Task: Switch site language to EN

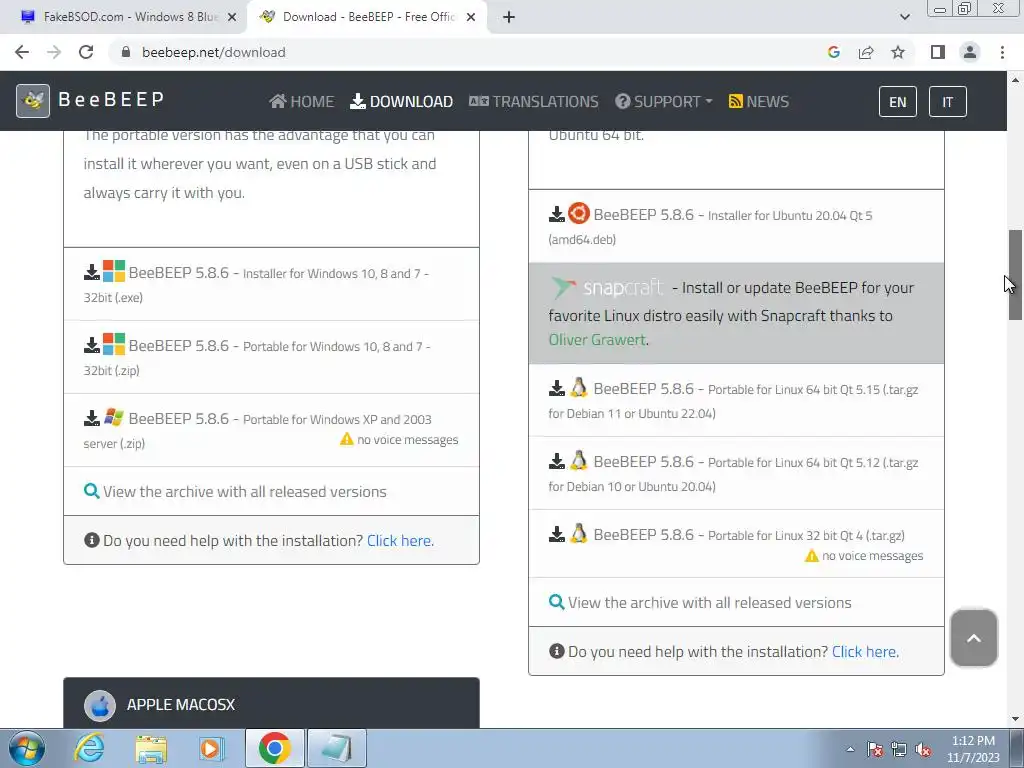Action: point(898,101)
